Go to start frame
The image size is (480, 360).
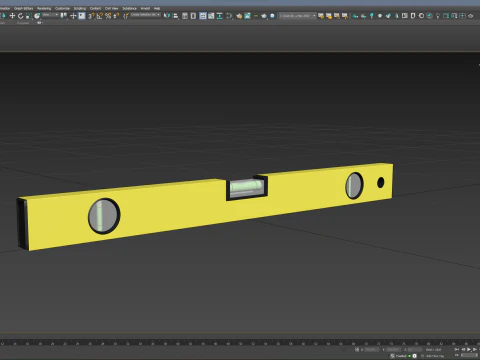tap(457, 349)
